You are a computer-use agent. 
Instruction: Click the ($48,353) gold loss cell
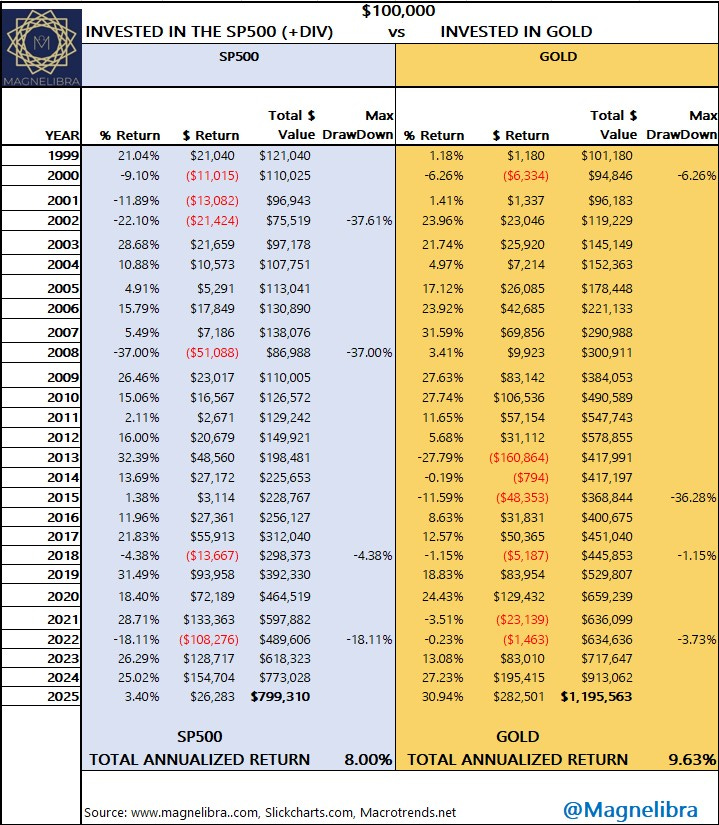point(522,498)
